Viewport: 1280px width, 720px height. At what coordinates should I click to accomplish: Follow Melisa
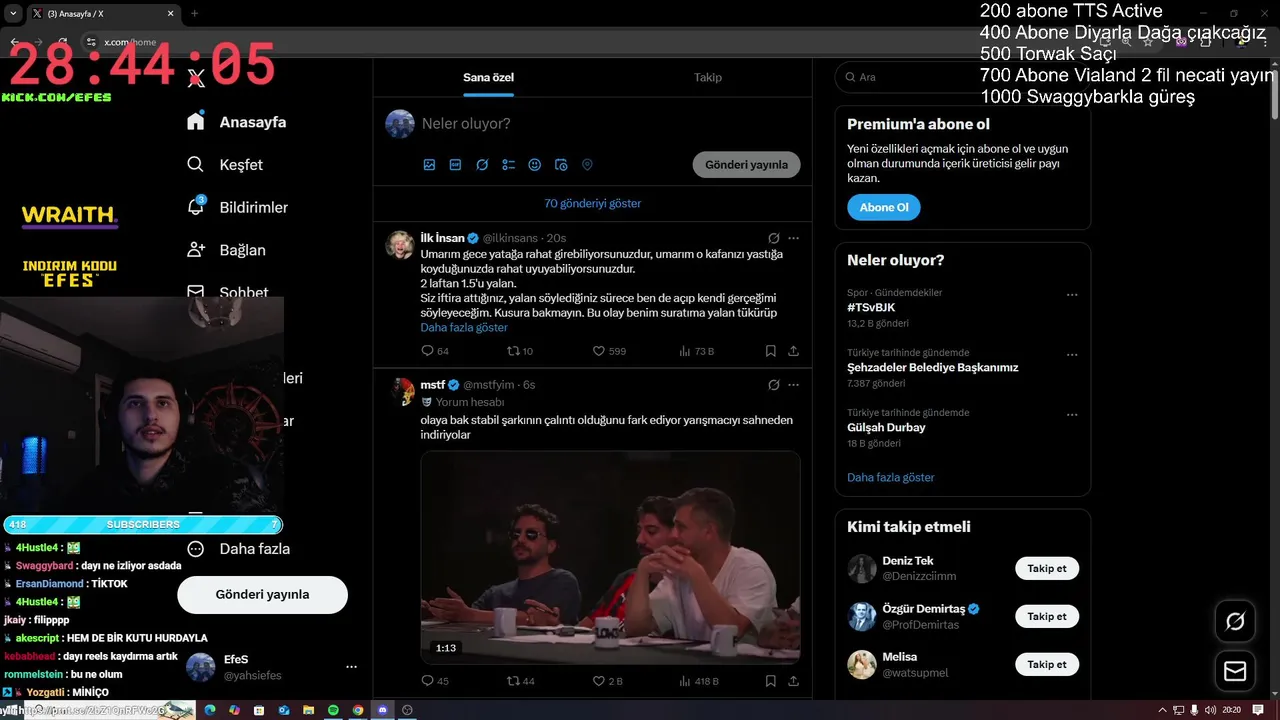click(1047, 665)
